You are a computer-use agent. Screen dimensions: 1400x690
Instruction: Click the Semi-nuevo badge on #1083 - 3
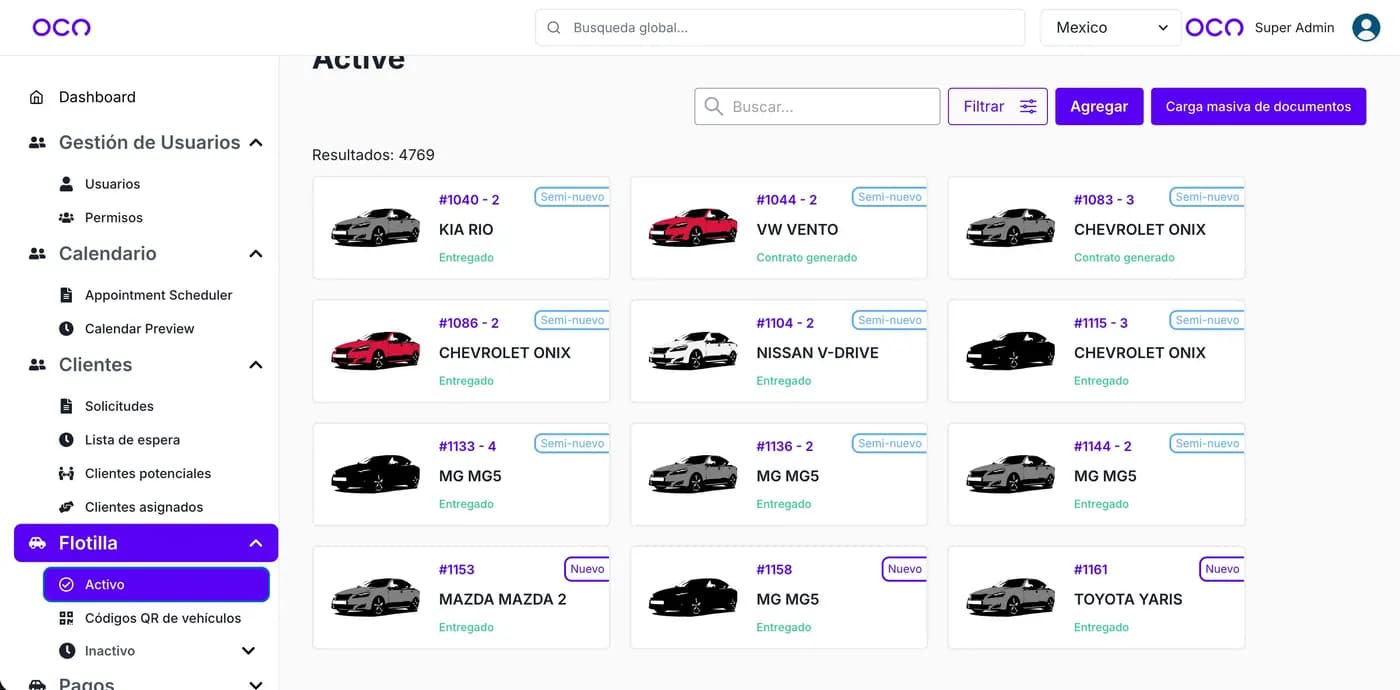[1207, 197]
